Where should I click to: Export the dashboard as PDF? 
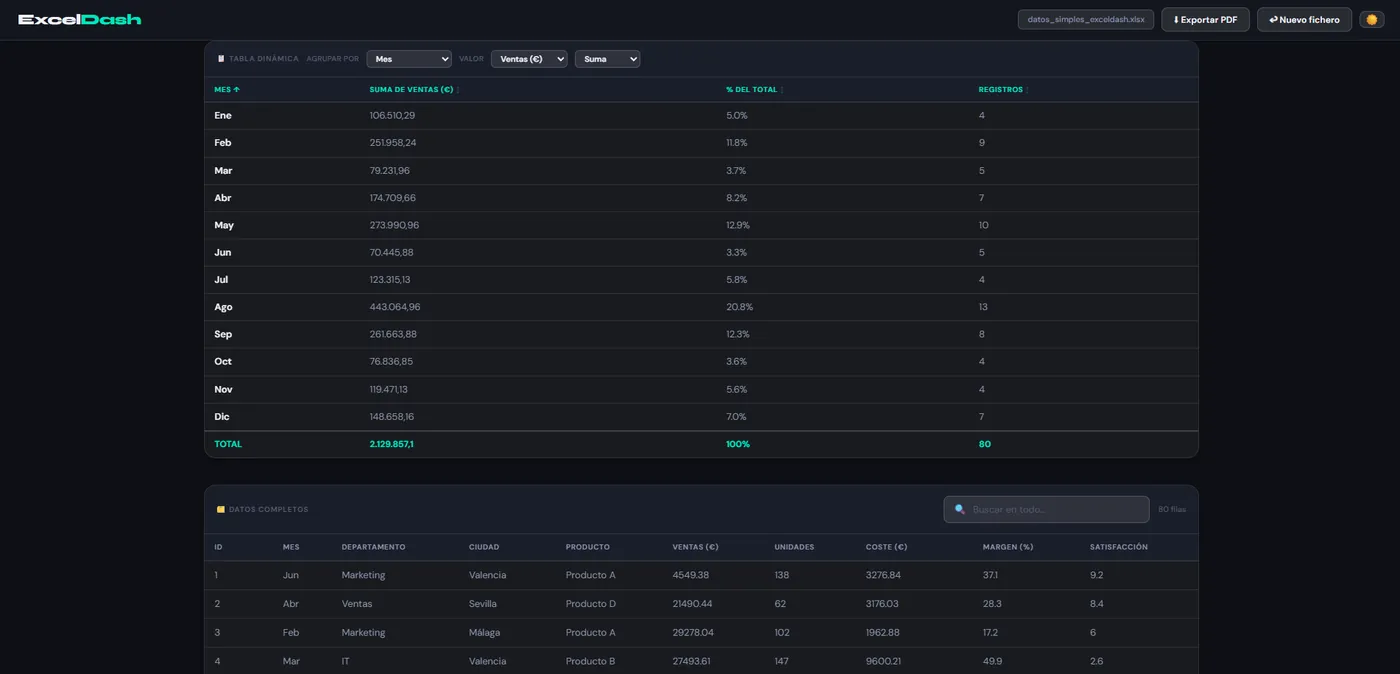tap(1205, 20)
